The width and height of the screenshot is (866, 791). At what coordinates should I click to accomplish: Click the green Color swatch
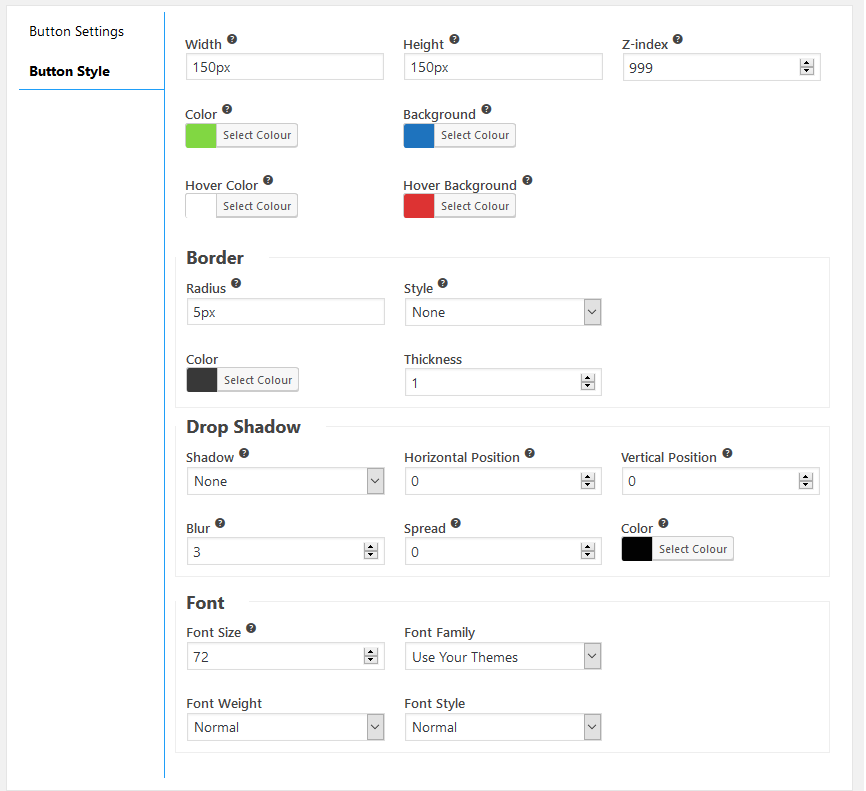coord(201,135)
